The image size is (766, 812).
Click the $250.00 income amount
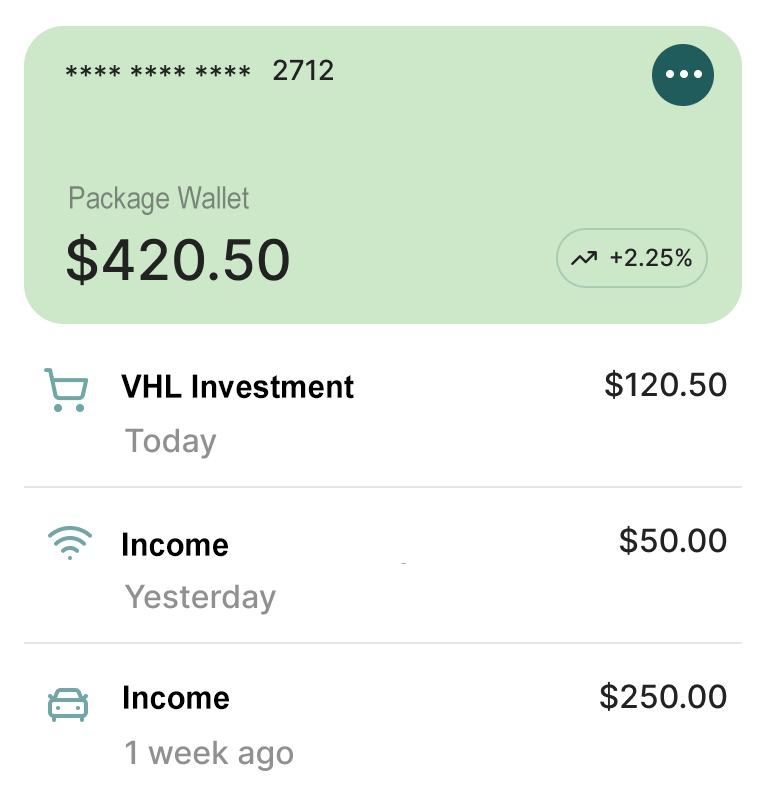[x=663, y=696]
